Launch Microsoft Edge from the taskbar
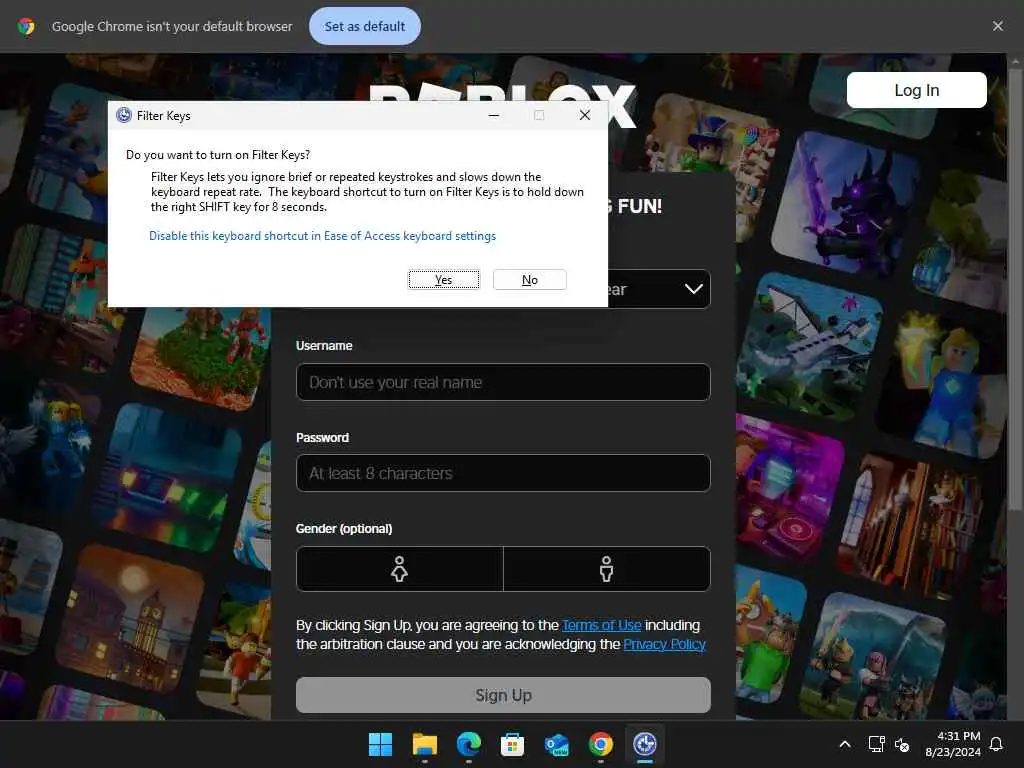This screenshot has height=768, width=1024. (x=469, y=744)
